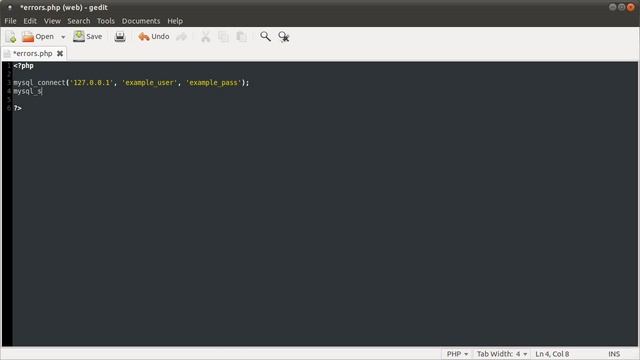The image size is (640, 360).
Task: Print the document with the printer icon
Action: pos(120,37)
